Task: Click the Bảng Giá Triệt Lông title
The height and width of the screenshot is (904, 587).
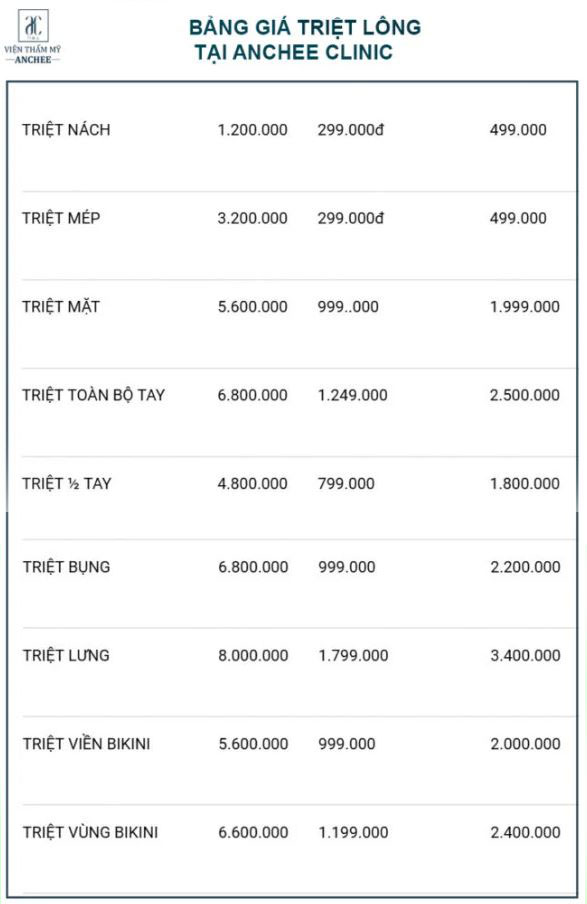Action: [x=305, y=28]
